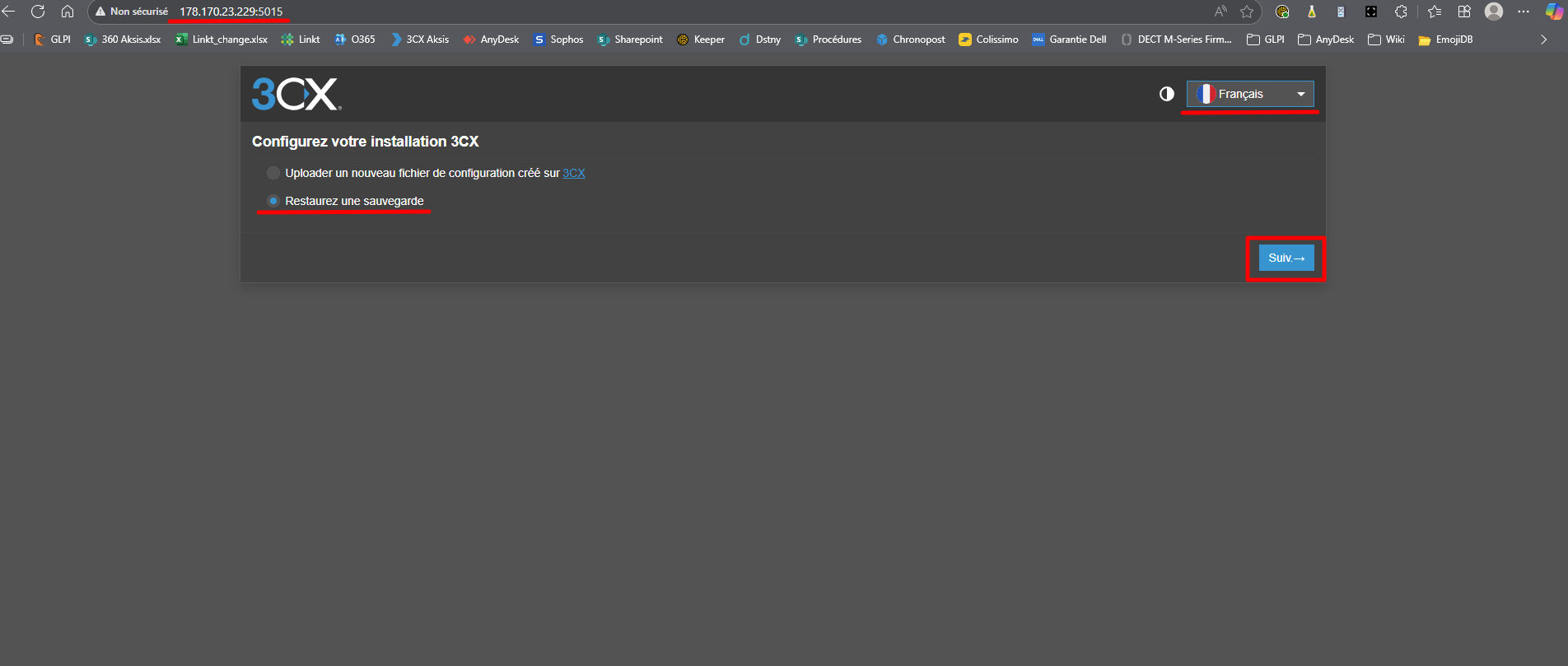Open the Keeper bookmark

pyautogui.click(x=701, y=40)
